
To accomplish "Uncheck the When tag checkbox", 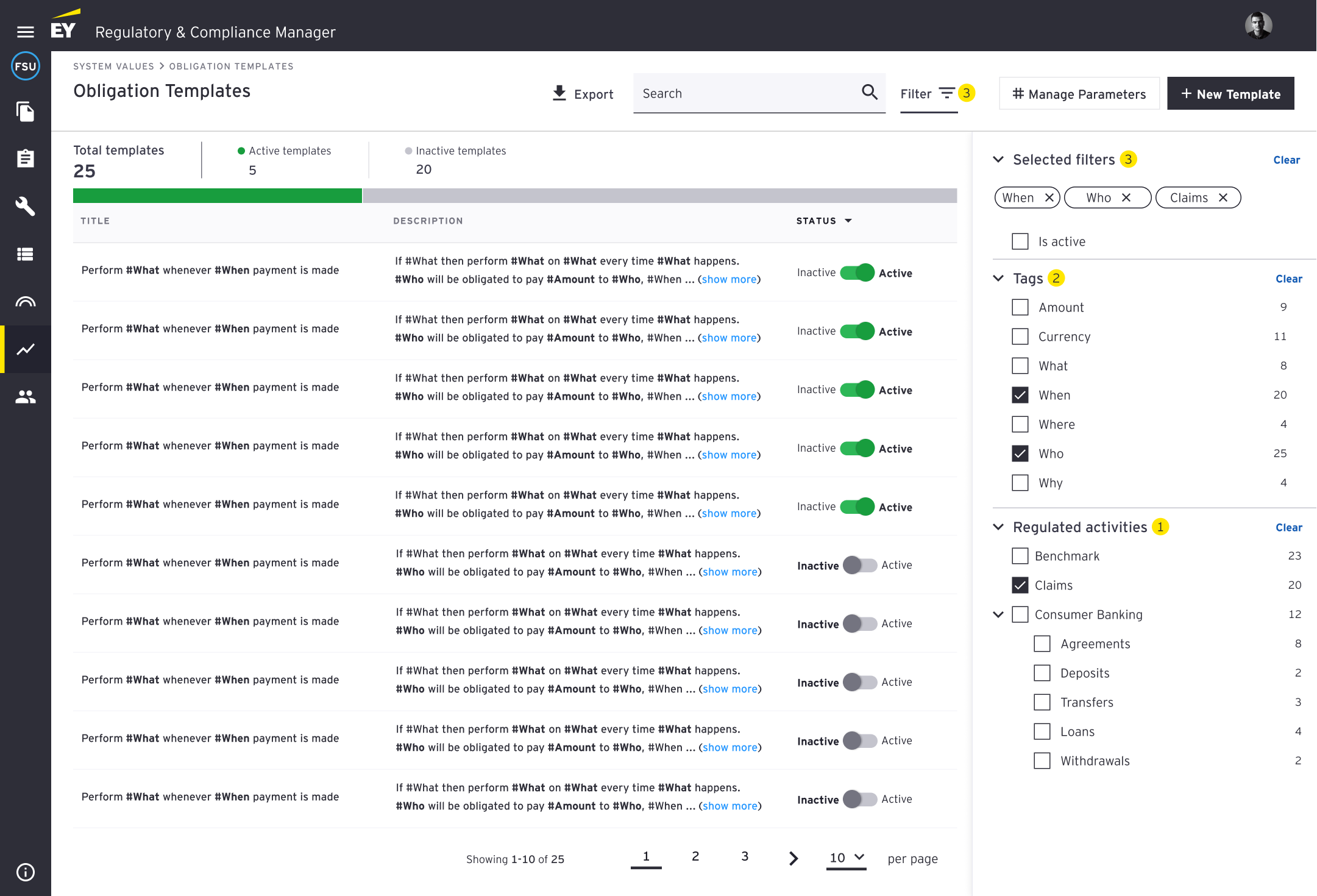I will pyautogui.click(x=1020, y=395).
